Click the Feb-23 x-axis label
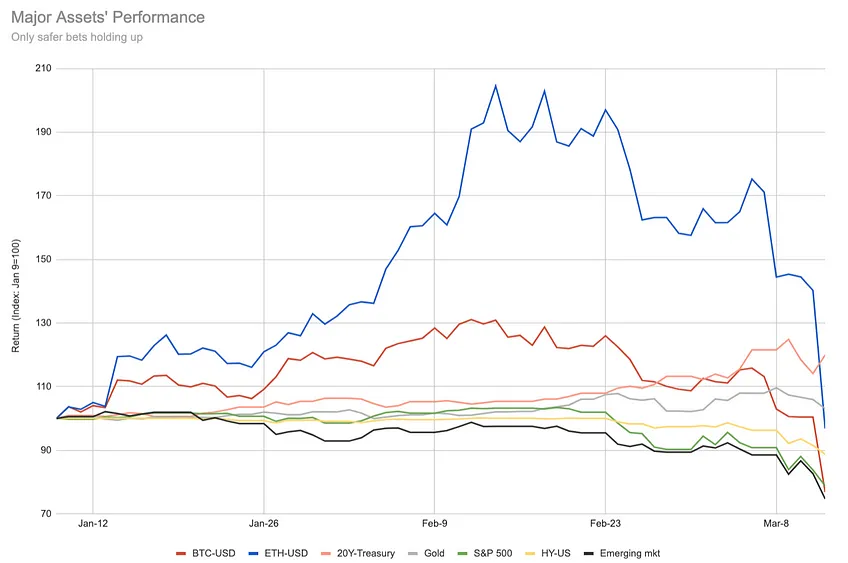Screen dimensions: 848x563 (605, 524)
